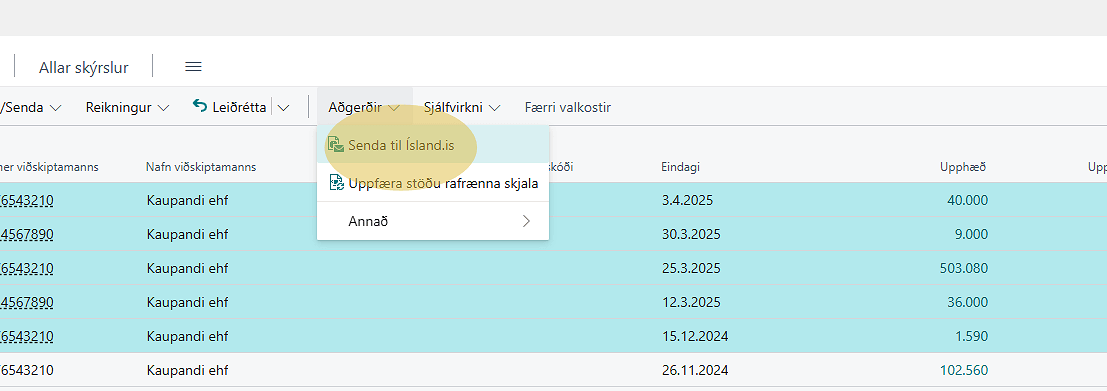Click the amount 40.000
Image resolution: width=1107 pixels, height=391 pixels.
coord(967,200)
